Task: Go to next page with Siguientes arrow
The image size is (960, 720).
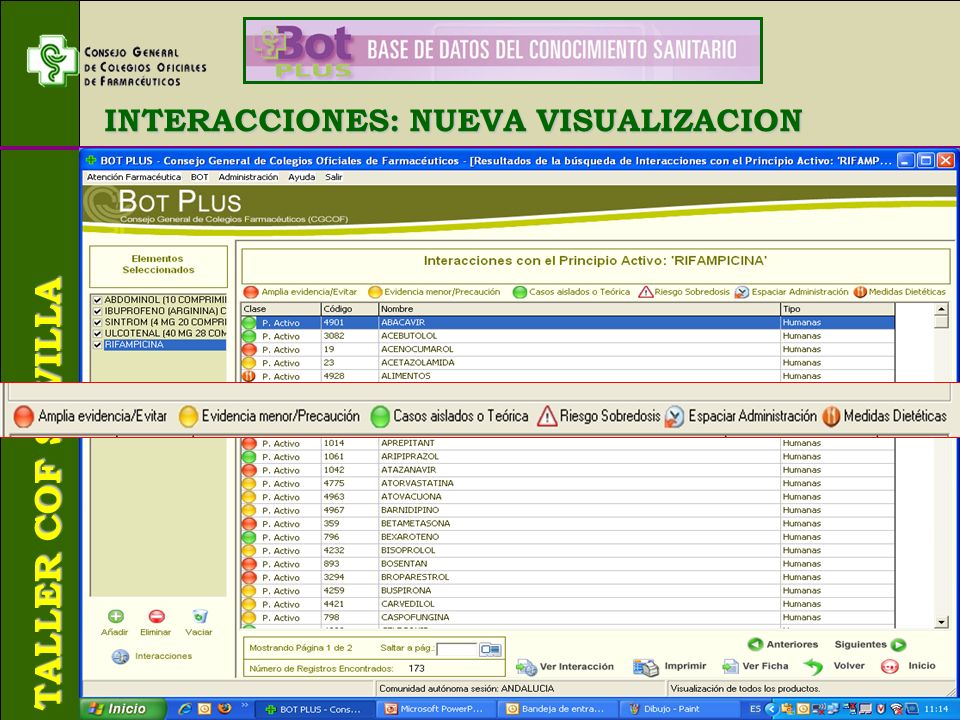Action: (x=898, y=644)
